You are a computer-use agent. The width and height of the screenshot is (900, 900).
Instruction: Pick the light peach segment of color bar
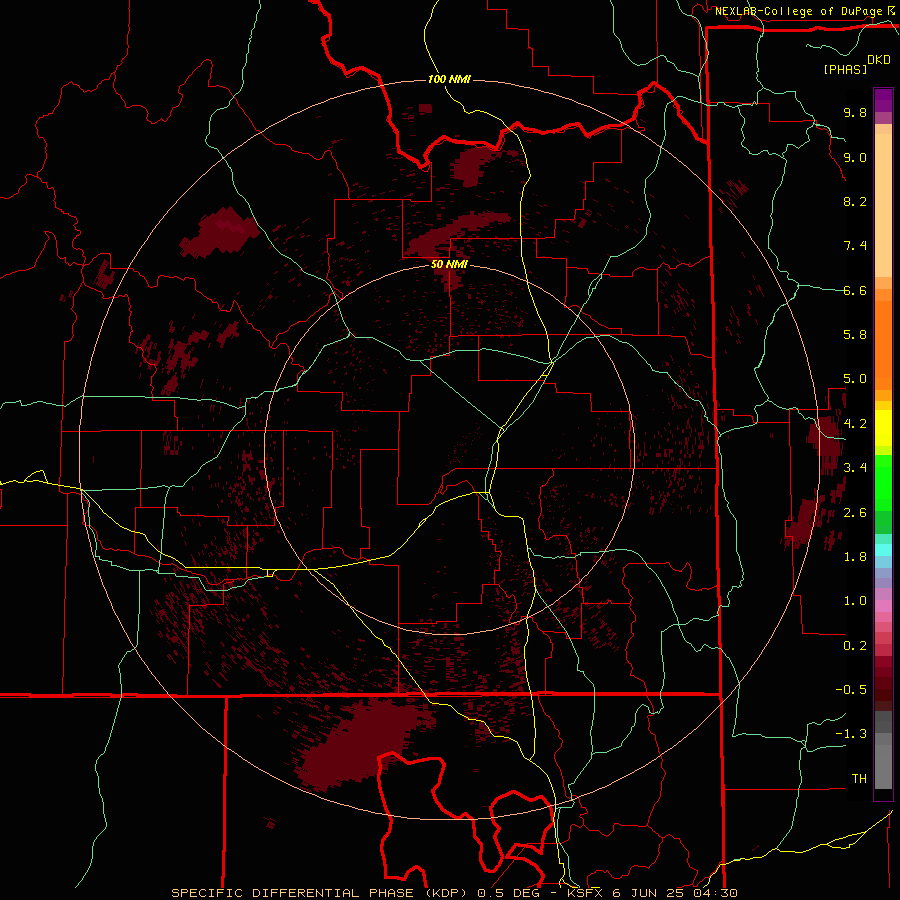[x=883, y=205]
